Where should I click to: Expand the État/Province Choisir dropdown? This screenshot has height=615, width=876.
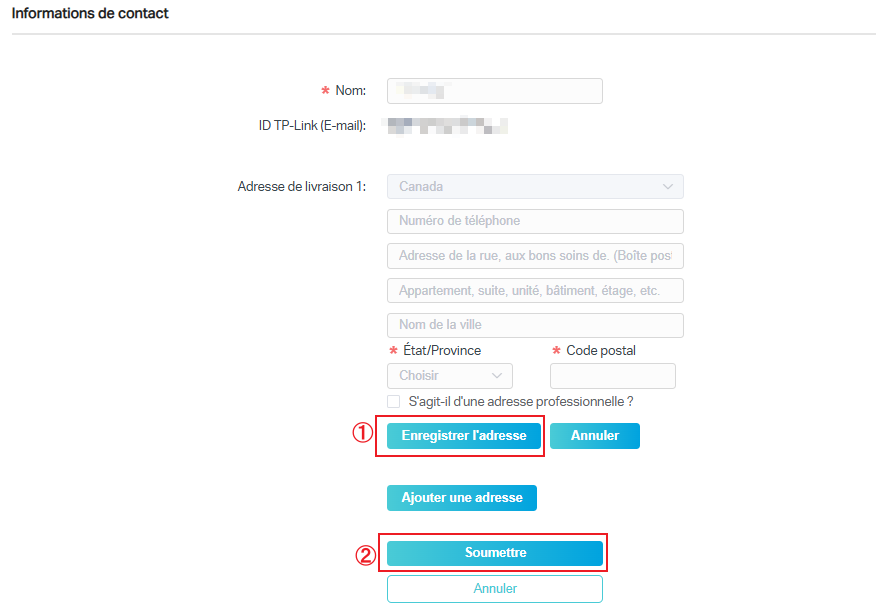click(448, 375)
